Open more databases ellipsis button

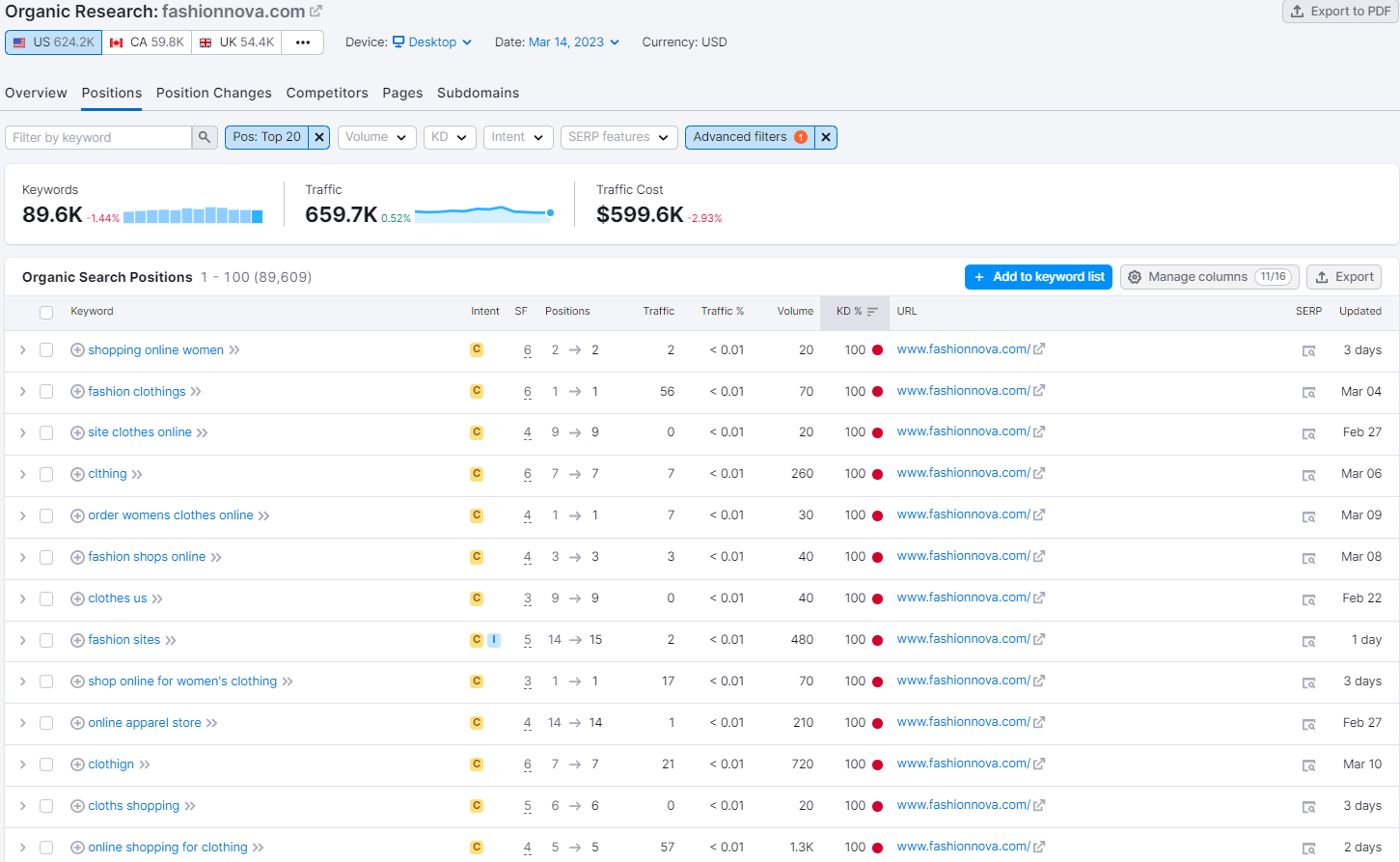click(x=303, y=42)
